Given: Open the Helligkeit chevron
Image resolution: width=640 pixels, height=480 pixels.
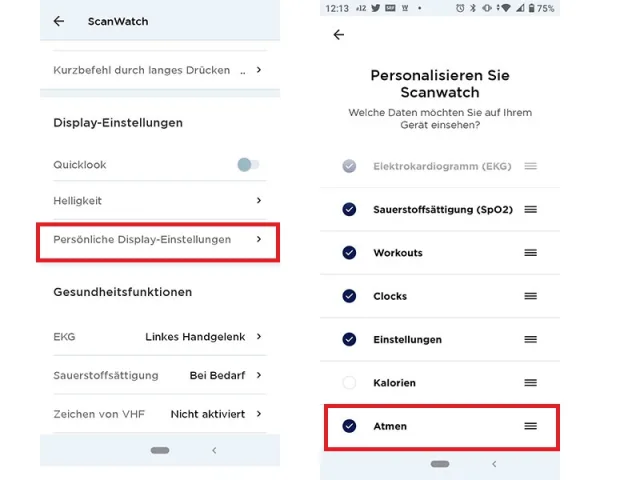Looking at the screenshot, I should pos(259,201).
